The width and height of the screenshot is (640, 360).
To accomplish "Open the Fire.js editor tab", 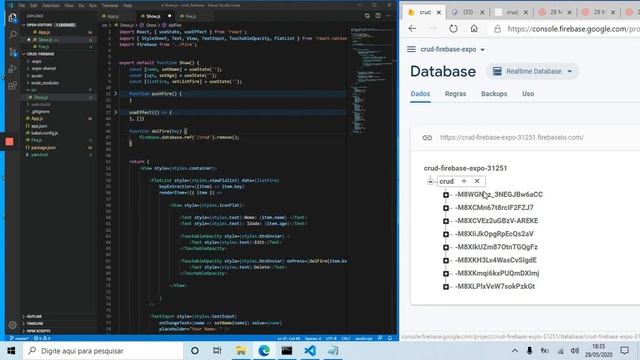I will [191, 16].
